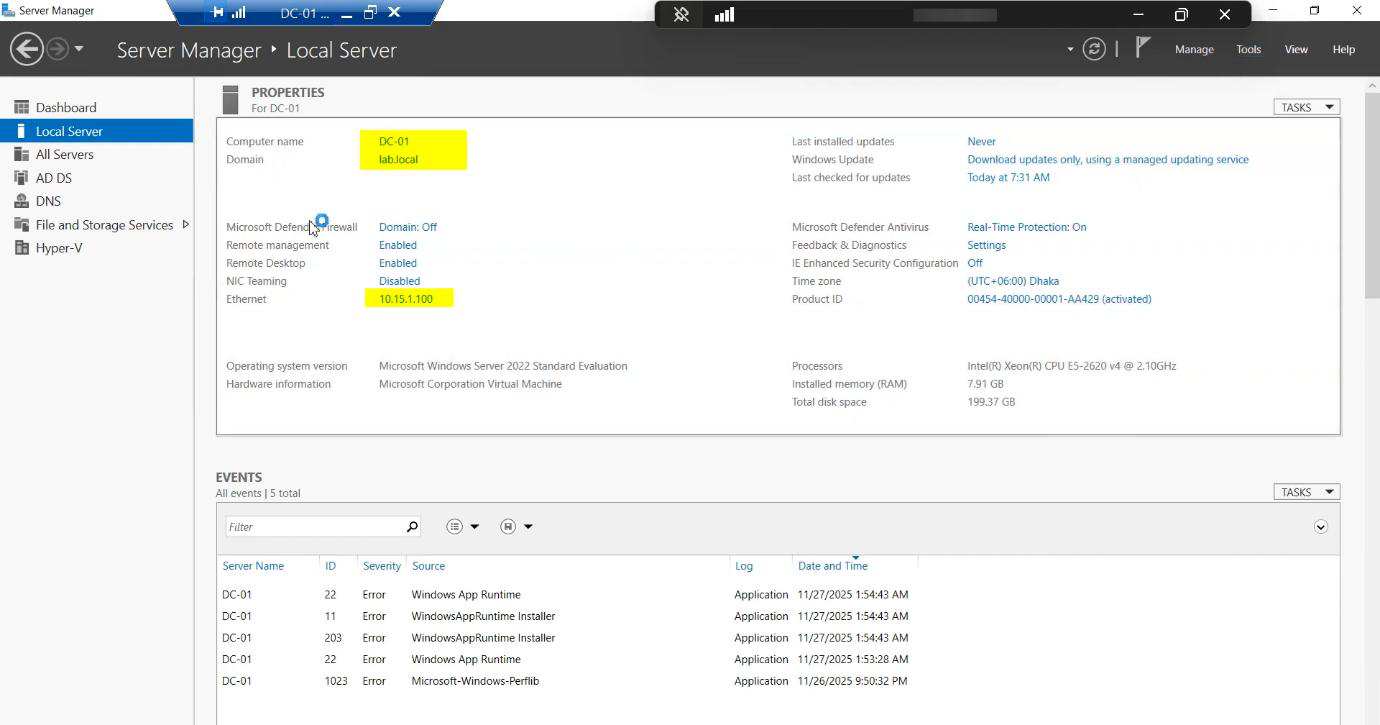
Task: Expand events filter with chevron button
Action: pyautogui.click(x=1321, y=527)
